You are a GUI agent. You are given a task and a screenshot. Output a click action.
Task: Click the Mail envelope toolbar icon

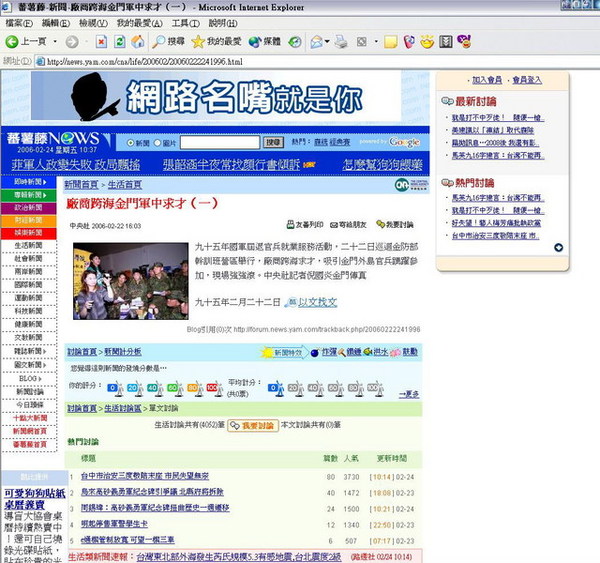(316, 42)
